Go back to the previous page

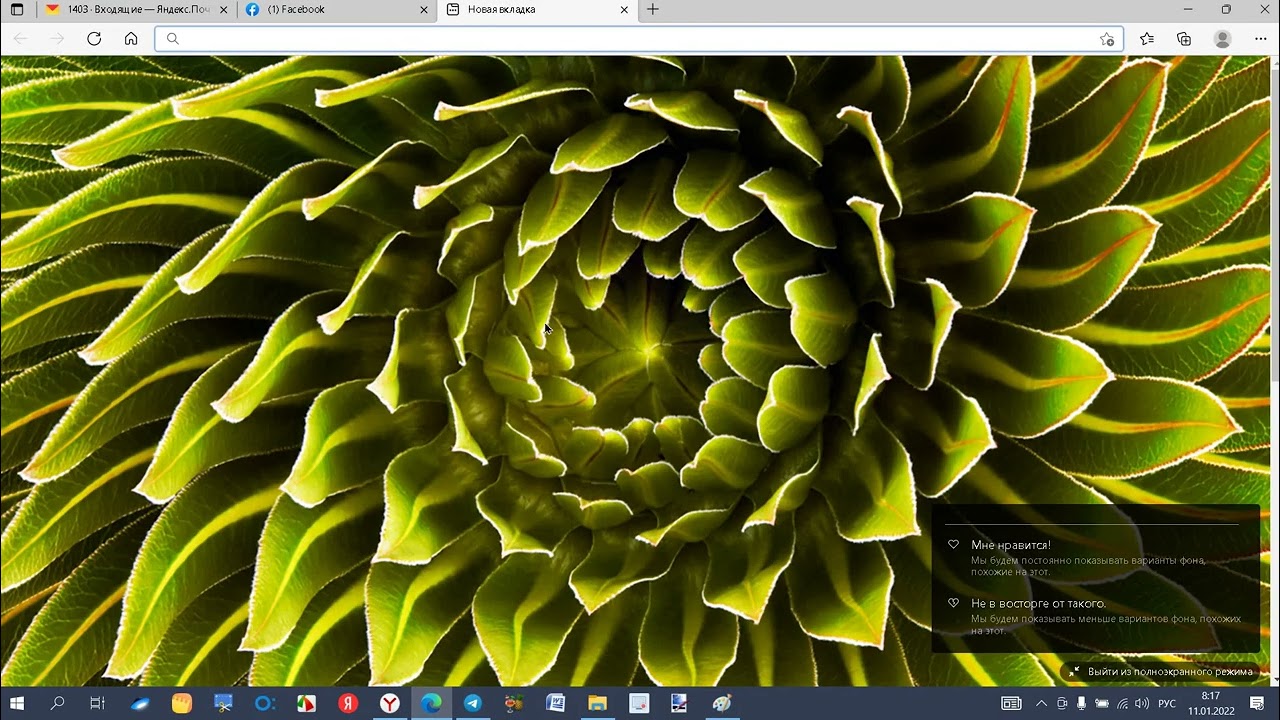[21, 39]
